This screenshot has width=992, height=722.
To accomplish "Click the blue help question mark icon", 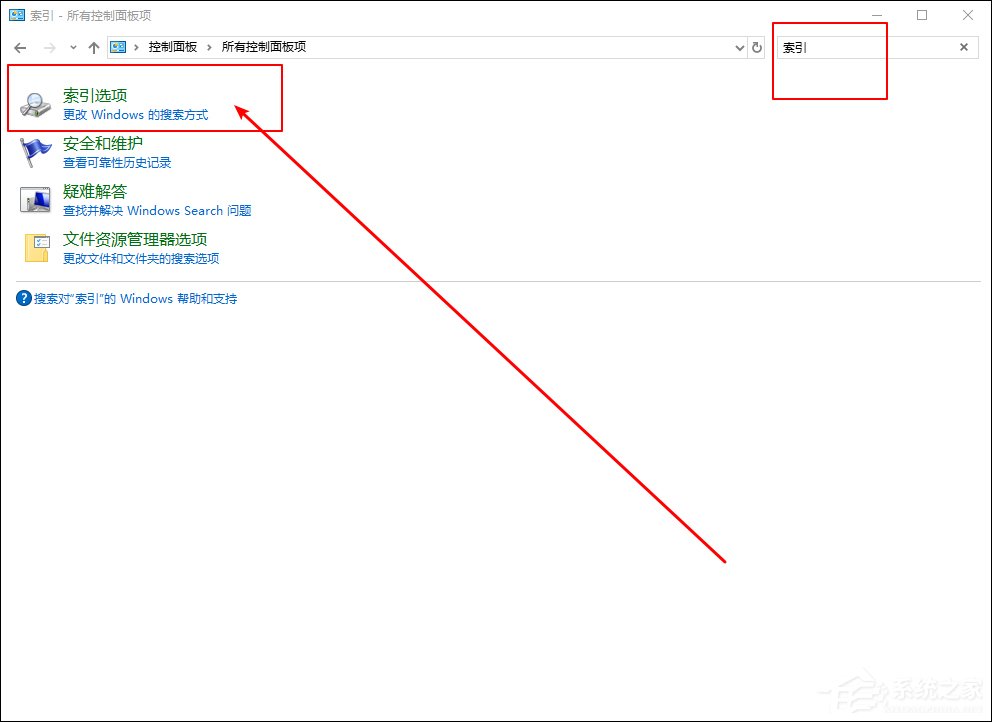I will (x=22, y=298).
